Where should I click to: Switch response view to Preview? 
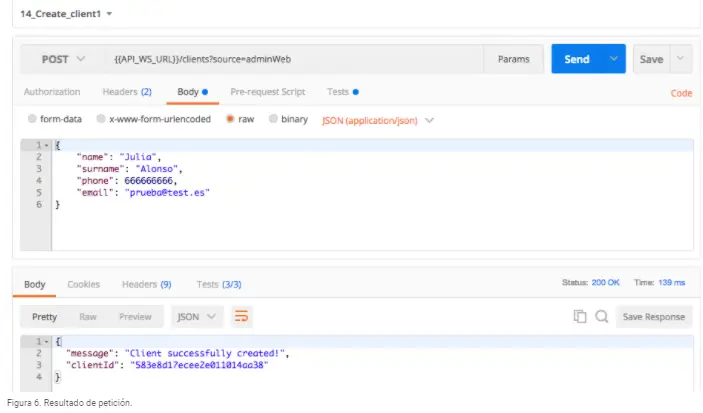pos(135,317)
